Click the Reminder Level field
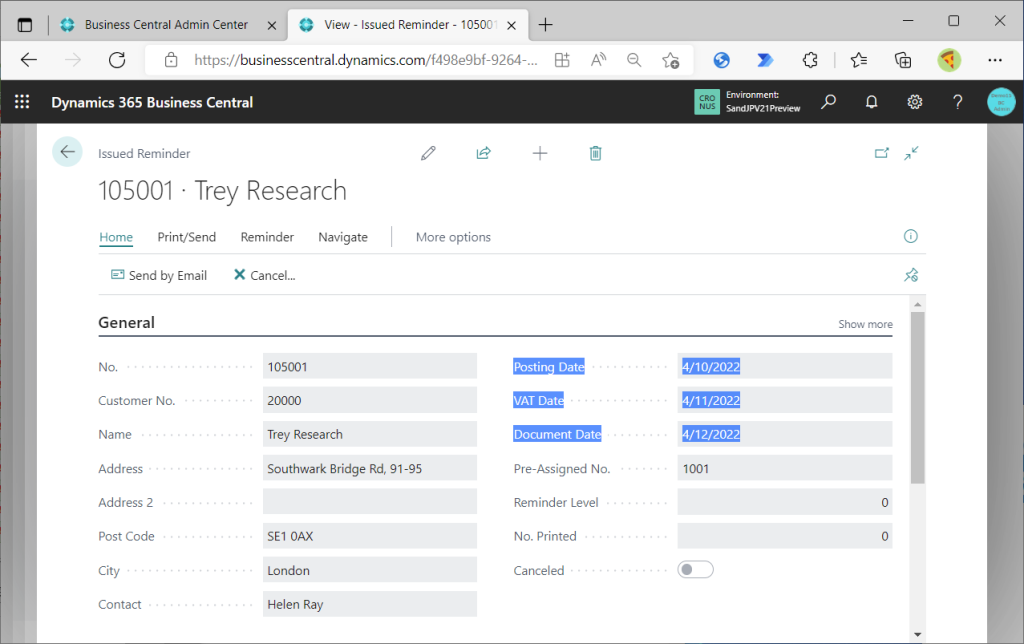This screenshot has height=644, width=1024. [784, 502]
